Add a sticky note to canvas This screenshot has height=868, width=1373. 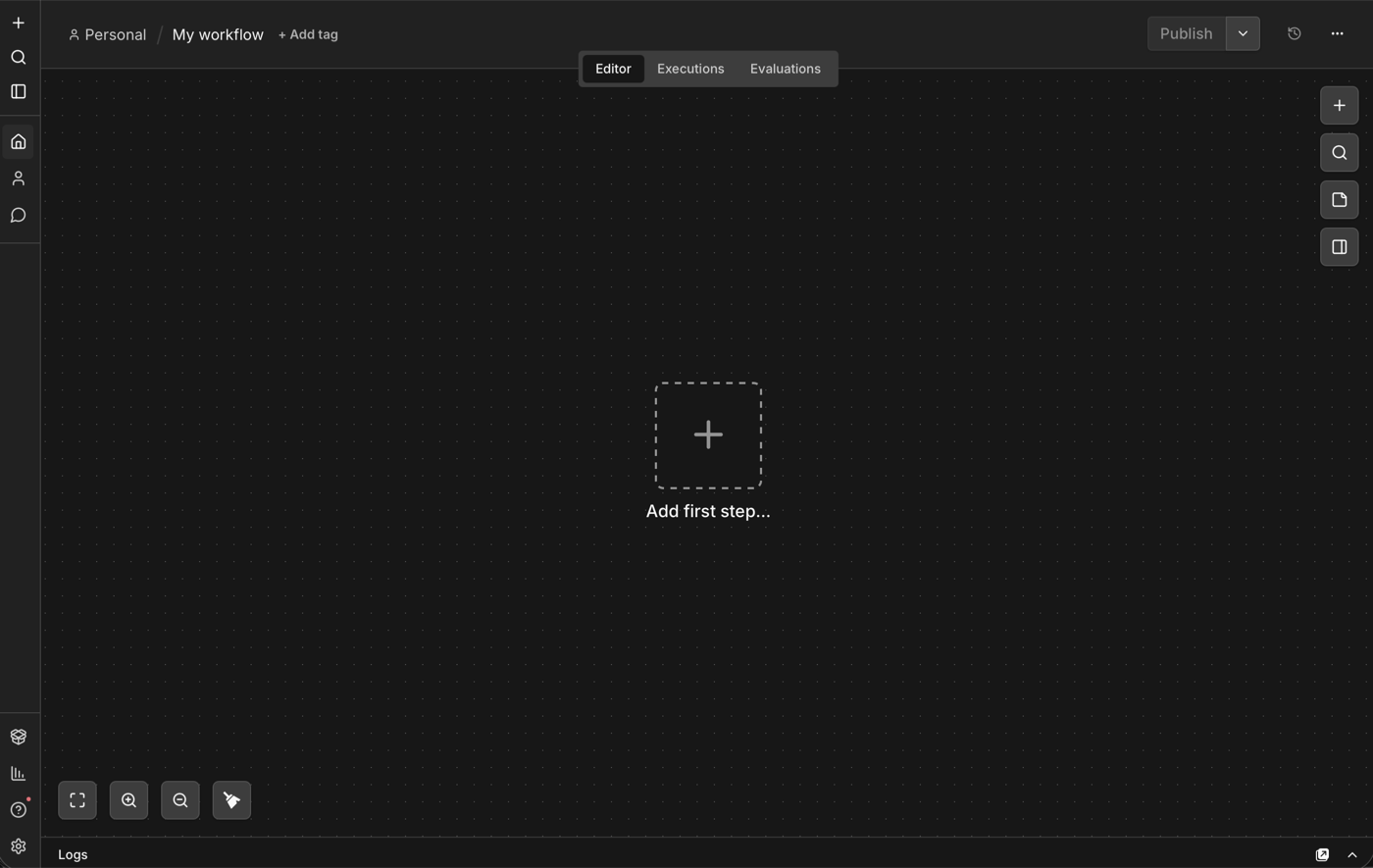(x=1340, y=200)
